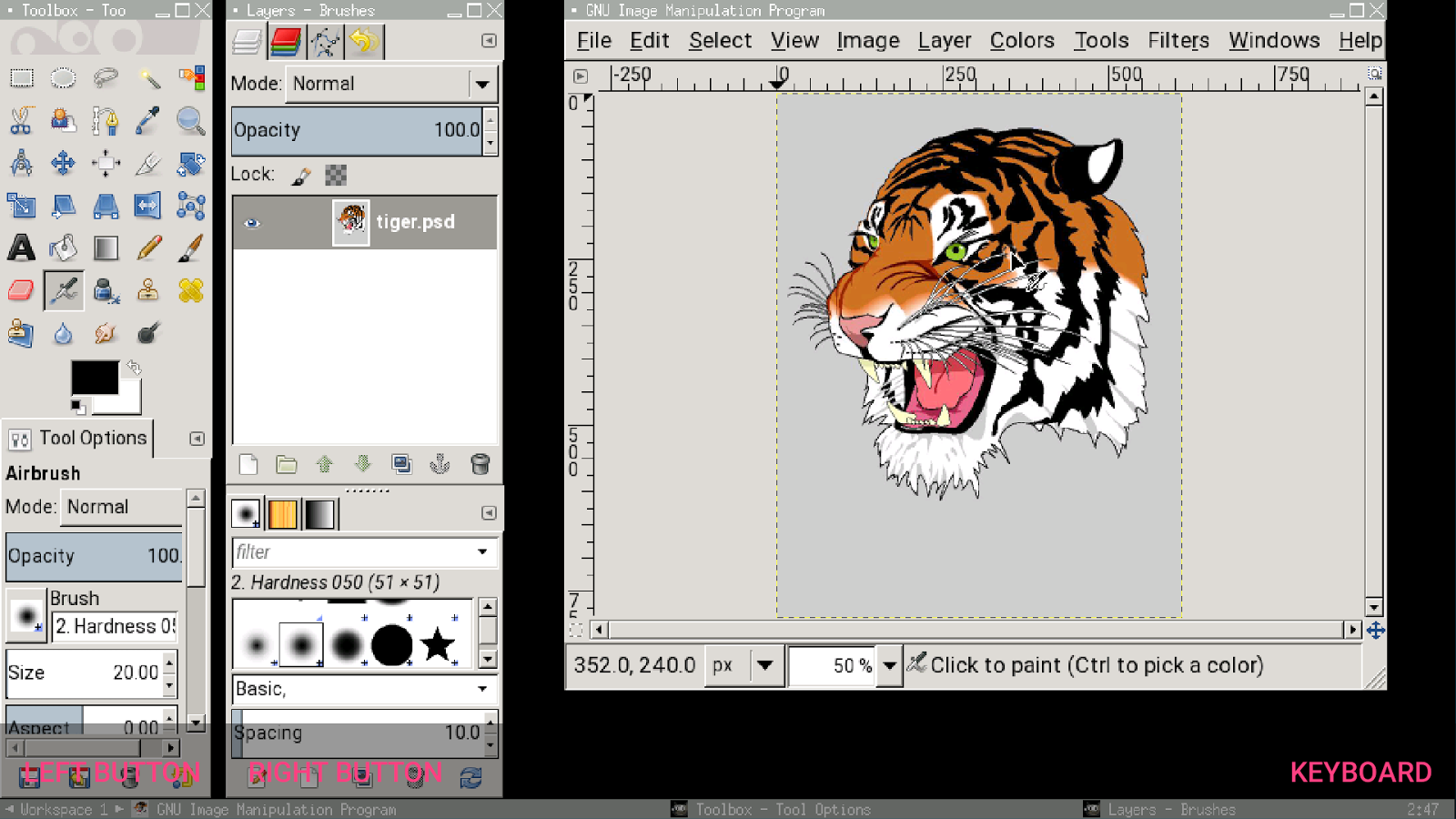Select the Pencil tool
The width and height of the screenshot is (1456, 819).
pyautogui.click(x=148, y=248)
